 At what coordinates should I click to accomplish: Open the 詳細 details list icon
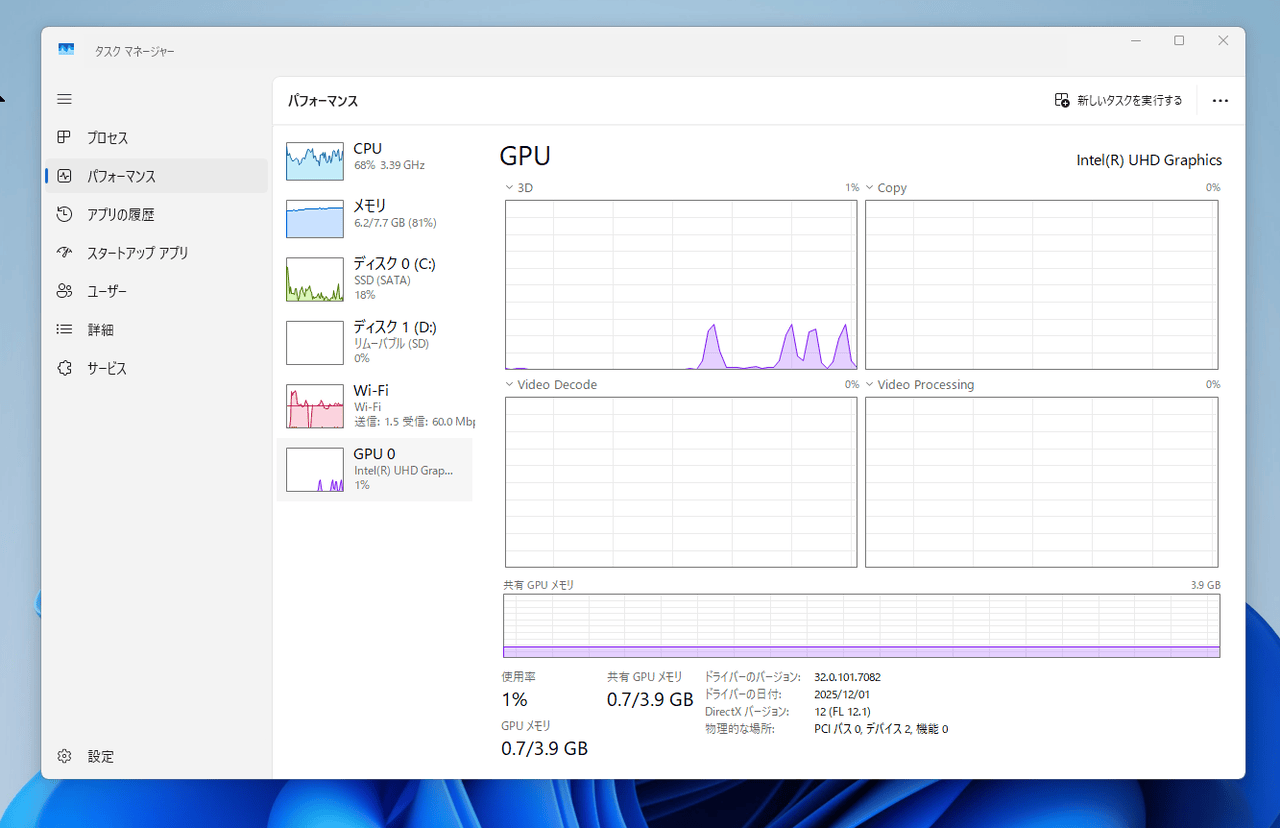pos(65,329)
